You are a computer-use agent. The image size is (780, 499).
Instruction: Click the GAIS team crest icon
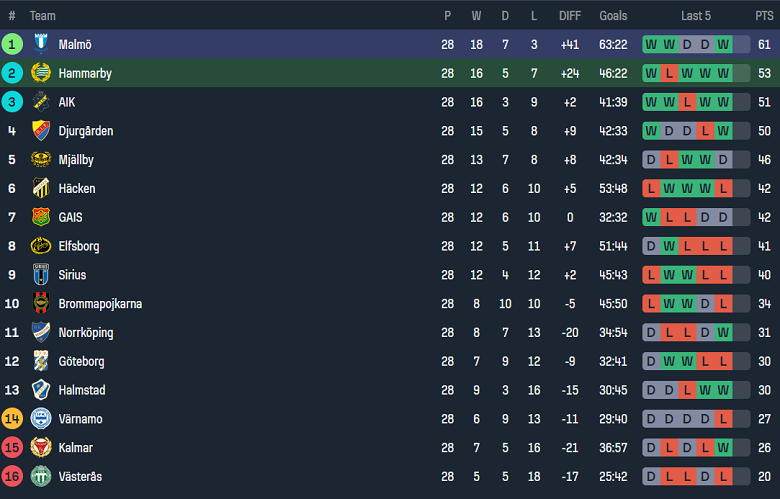[x=41, y=217]
